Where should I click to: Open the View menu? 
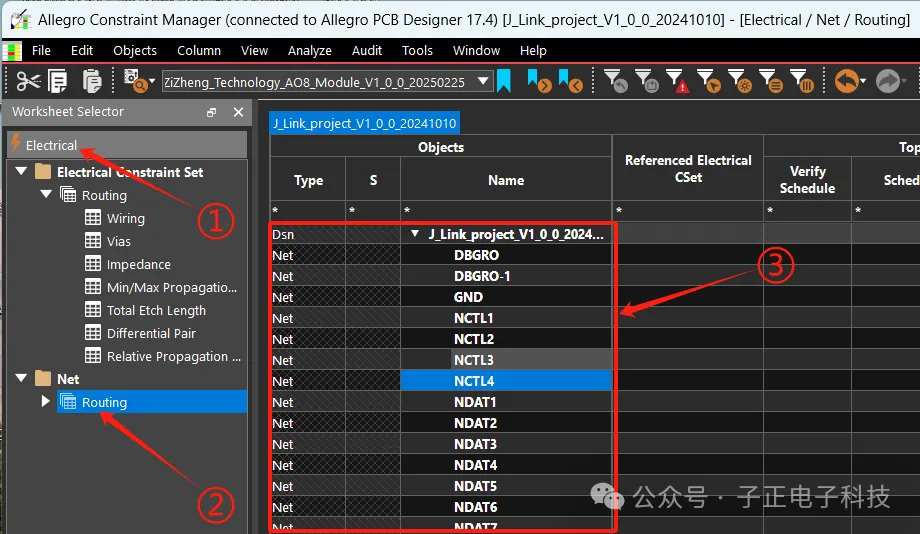(254, 50)
